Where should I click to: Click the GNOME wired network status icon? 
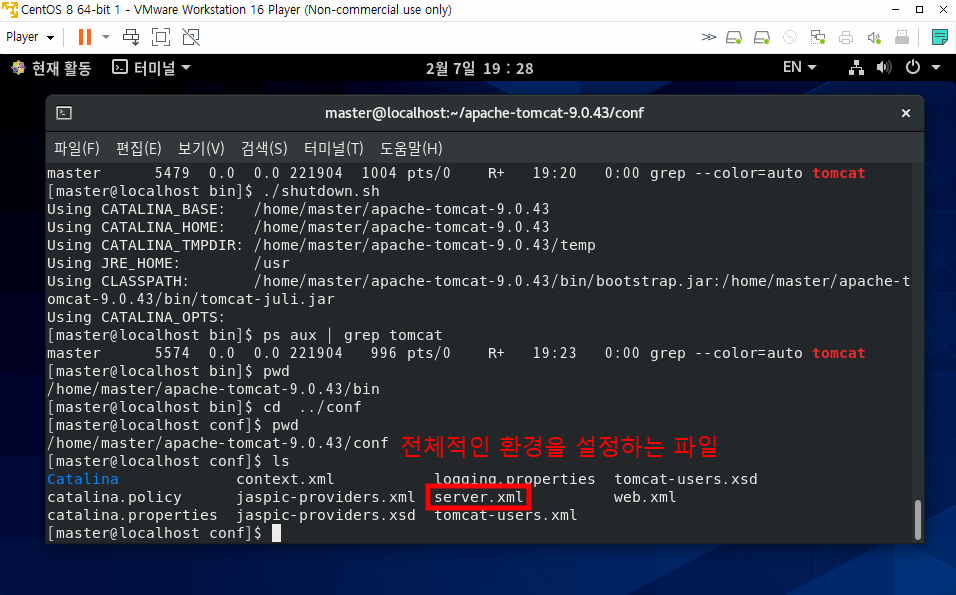tap(857, 68)
